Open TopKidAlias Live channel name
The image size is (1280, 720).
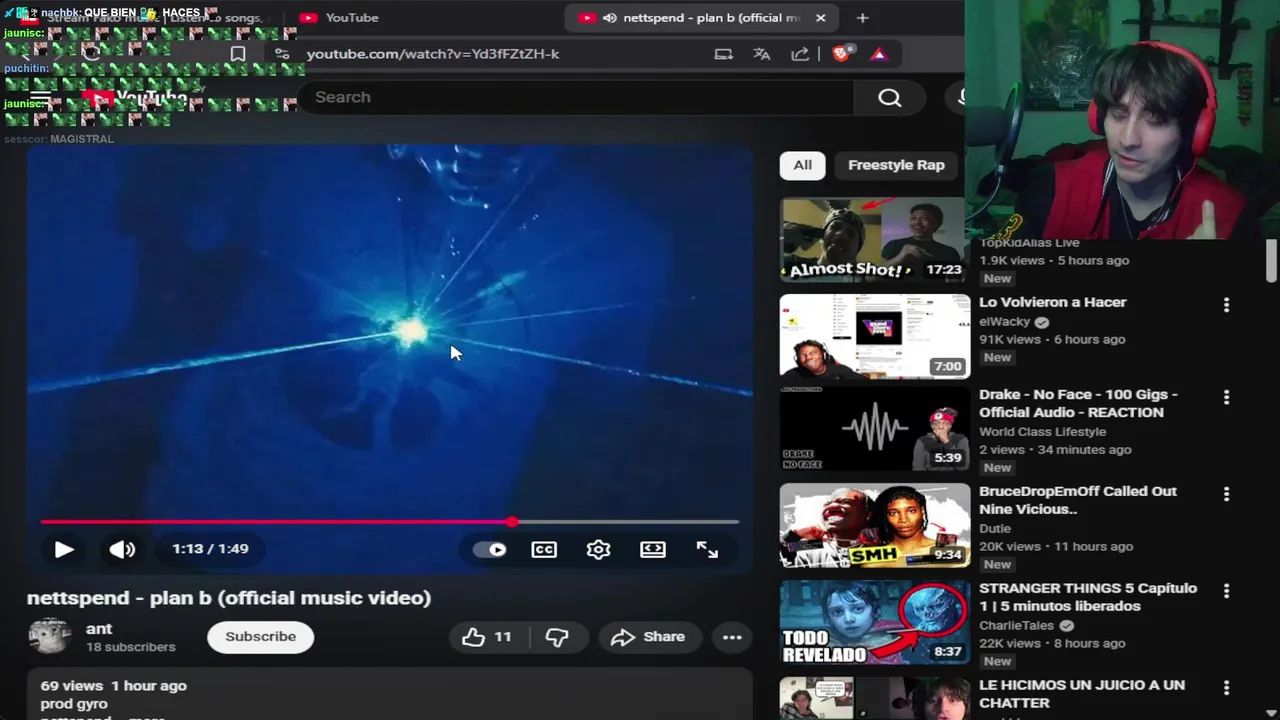point(1029,243)
